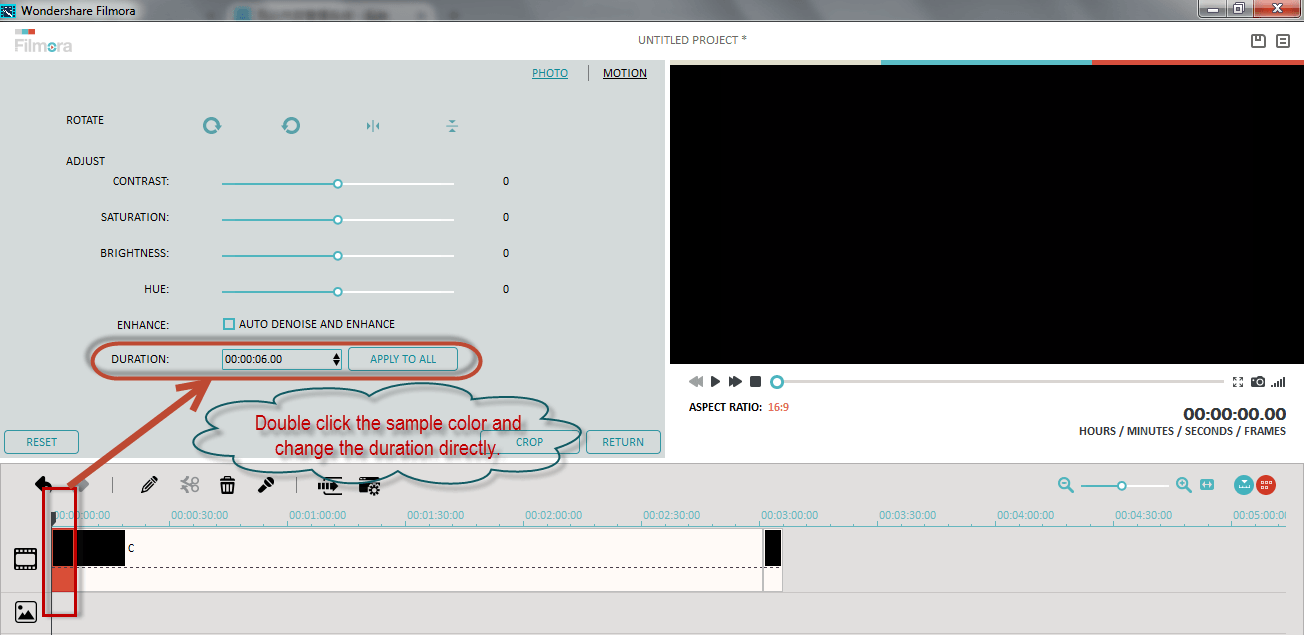Viewport: 1304px width, 635px height.
Task: Click the red round grid button
Action: coord(1266,485)
